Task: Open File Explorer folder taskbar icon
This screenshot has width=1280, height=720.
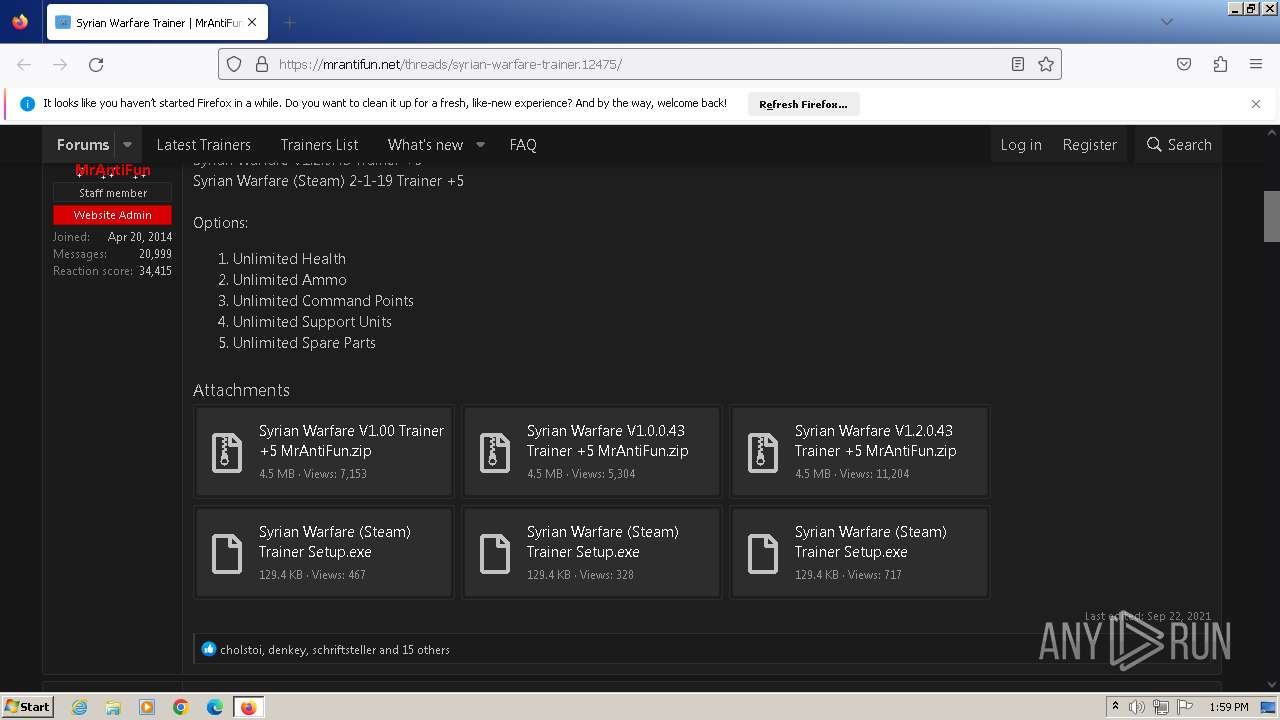Action: click(113, 707)
